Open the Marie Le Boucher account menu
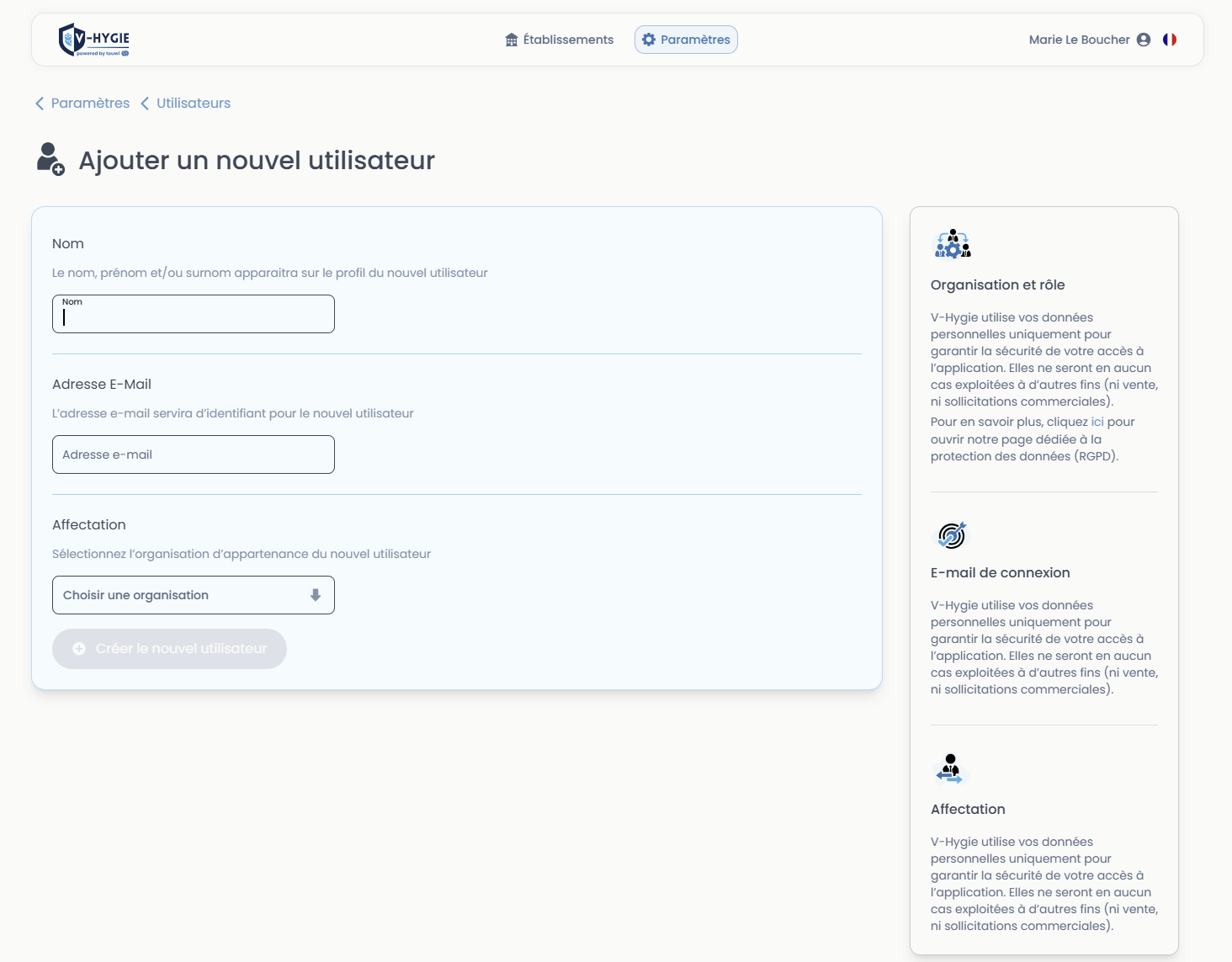1232x962 pixels. pyautogui.click(x=1079, y=40)
